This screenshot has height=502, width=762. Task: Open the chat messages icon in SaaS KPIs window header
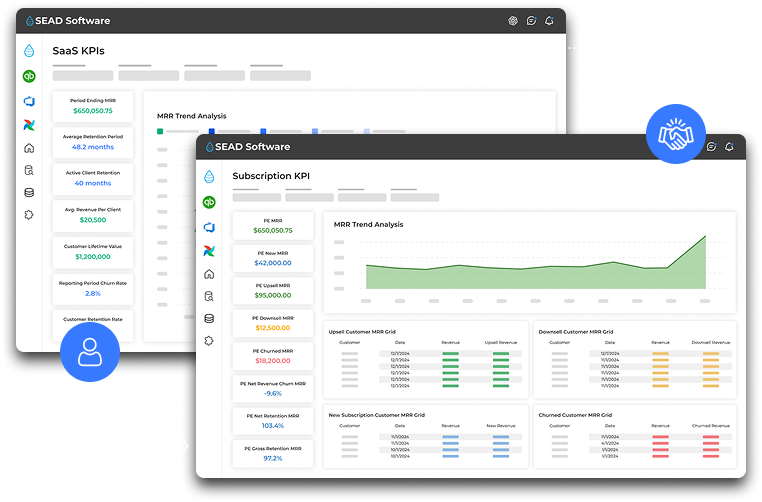tap(531, 21)
